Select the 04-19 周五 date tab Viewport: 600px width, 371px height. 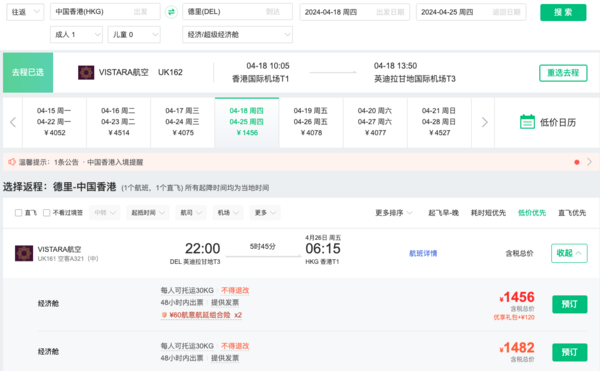311,122
